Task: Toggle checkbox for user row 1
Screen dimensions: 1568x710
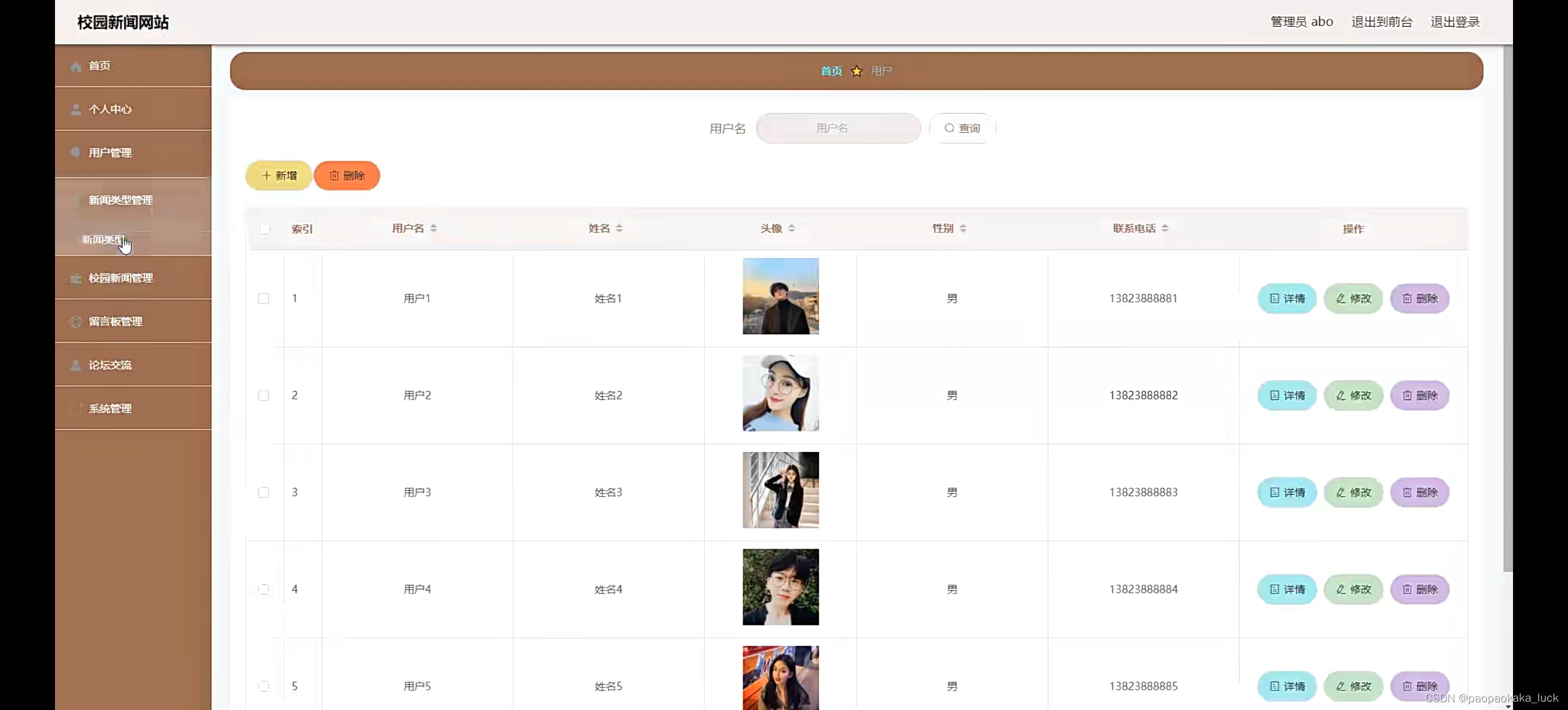Action: pos(263,298)
